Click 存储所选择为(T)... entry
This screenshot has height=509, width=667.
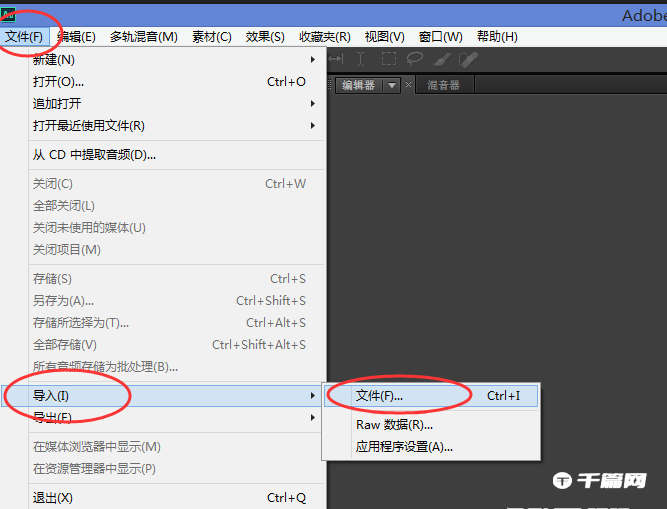[176, 323]
